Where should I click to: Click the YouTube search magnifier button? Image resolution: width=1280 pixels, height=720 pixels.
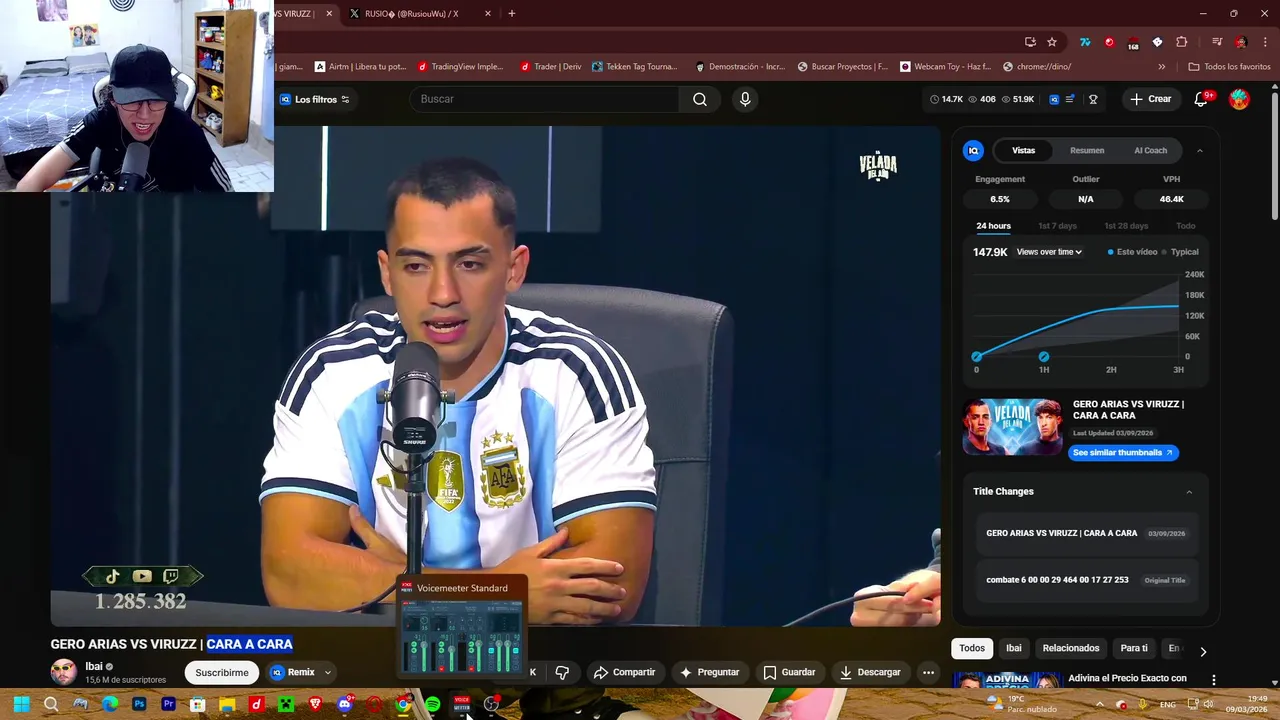700,99
